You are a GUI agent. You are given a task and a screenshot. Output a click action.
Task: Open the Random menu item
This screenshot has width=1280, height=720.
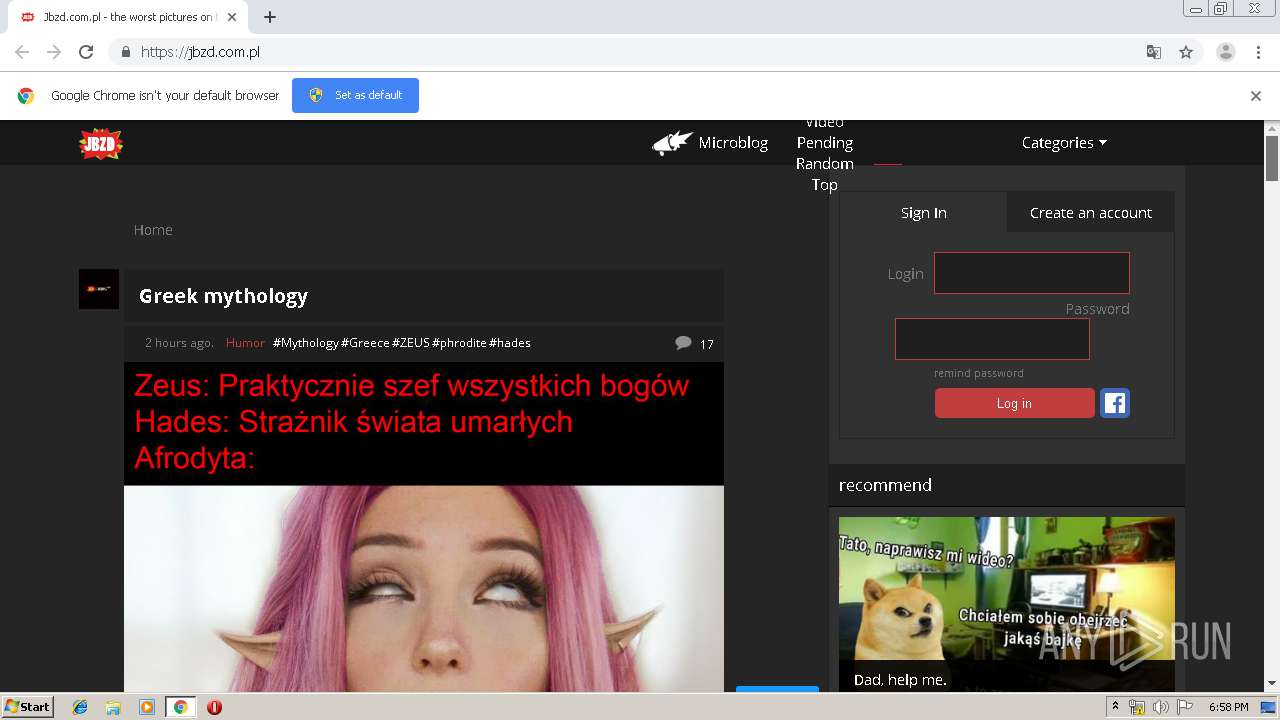825,164
